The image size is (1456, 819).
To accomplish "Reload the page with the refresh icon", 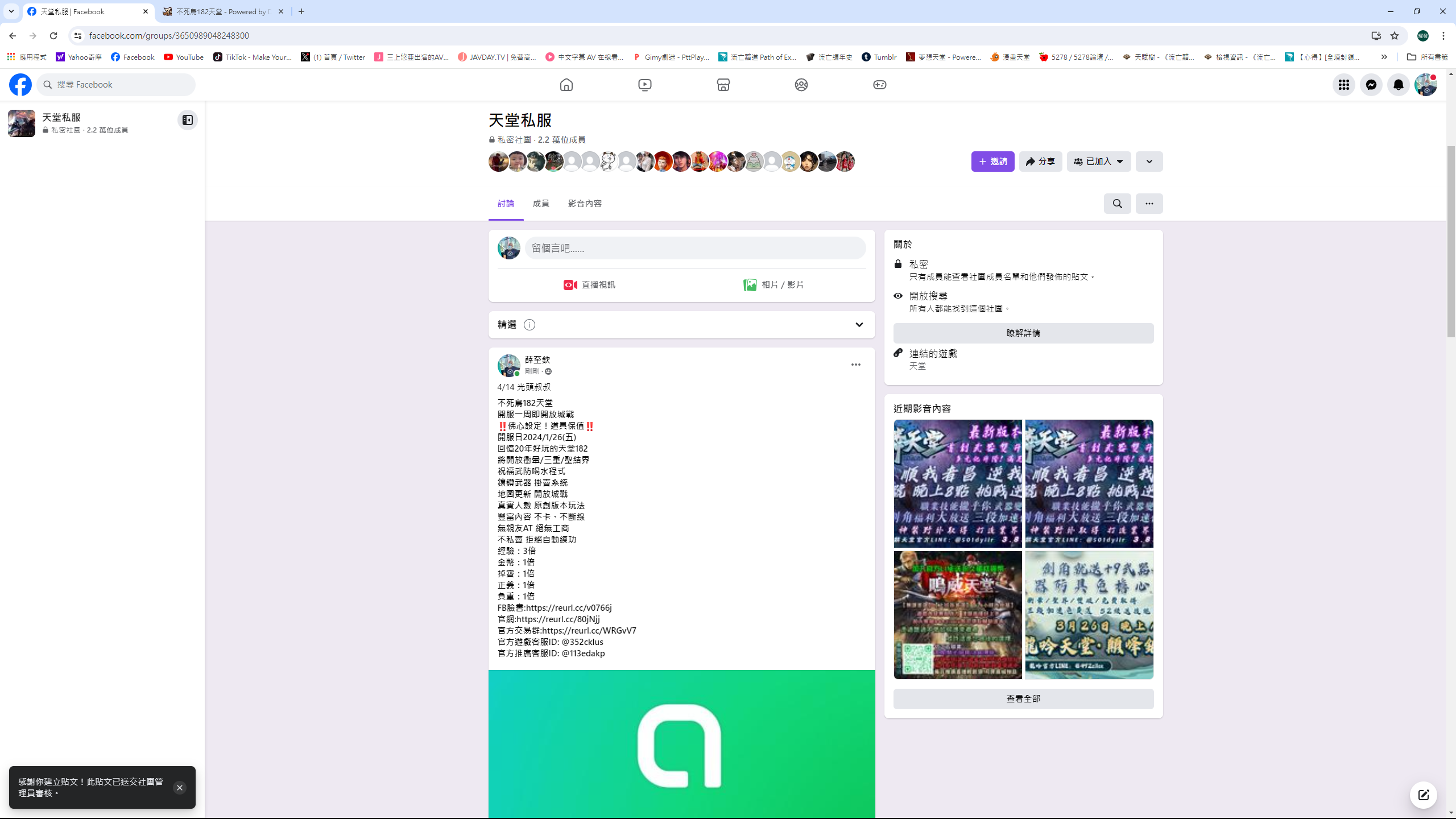I will (x=53, y=35).
